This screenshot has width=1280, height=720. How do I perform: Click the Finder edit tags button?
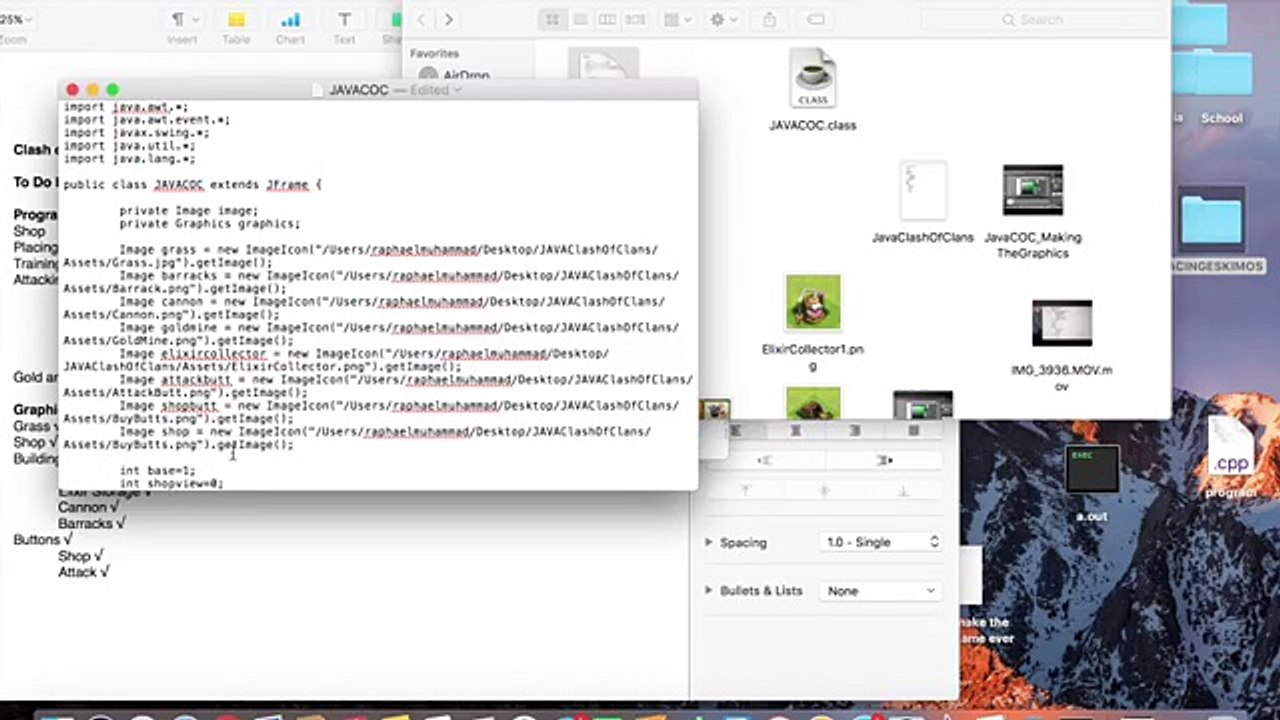click(815, 19)
